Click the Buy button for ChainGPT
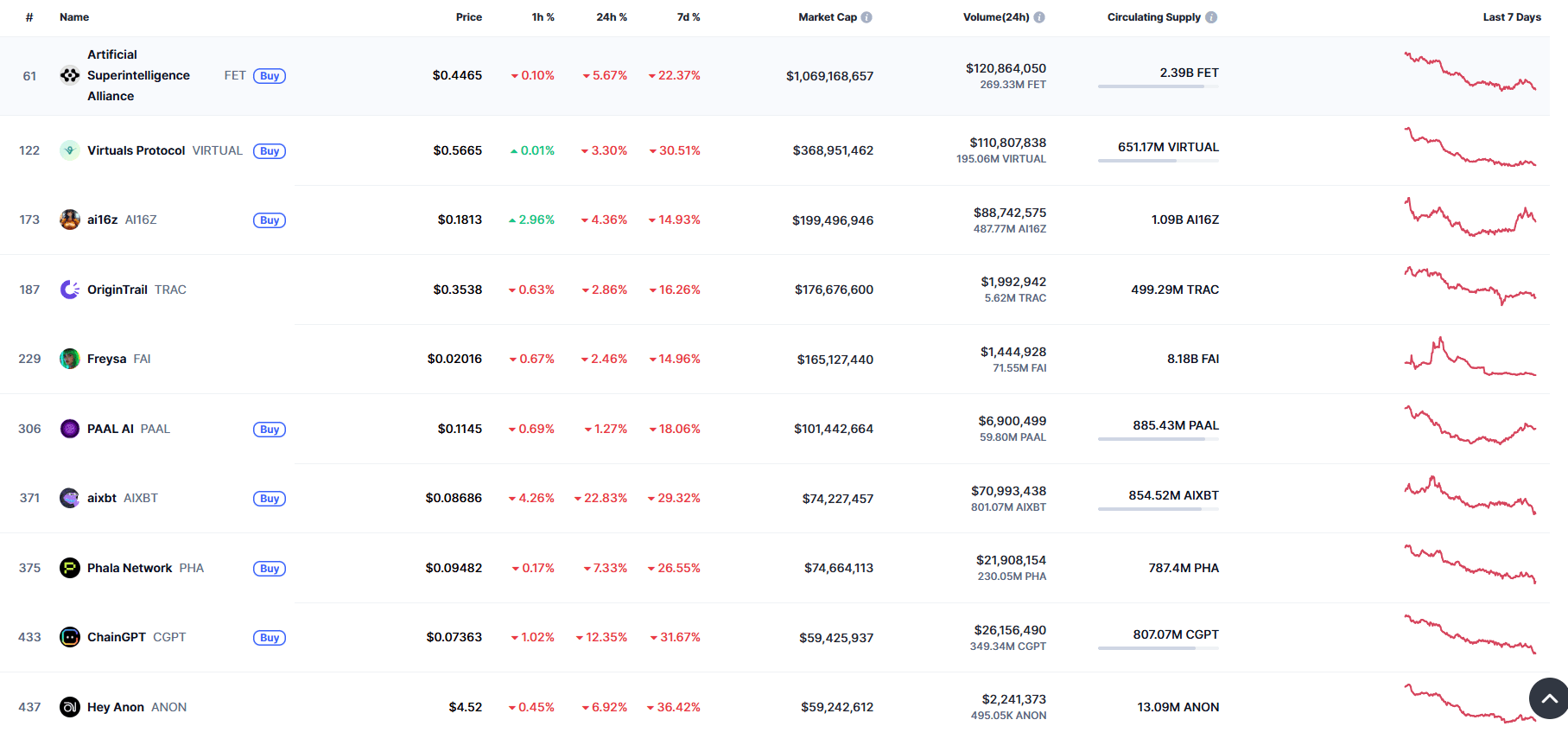1568x739 pixels. 269,637
